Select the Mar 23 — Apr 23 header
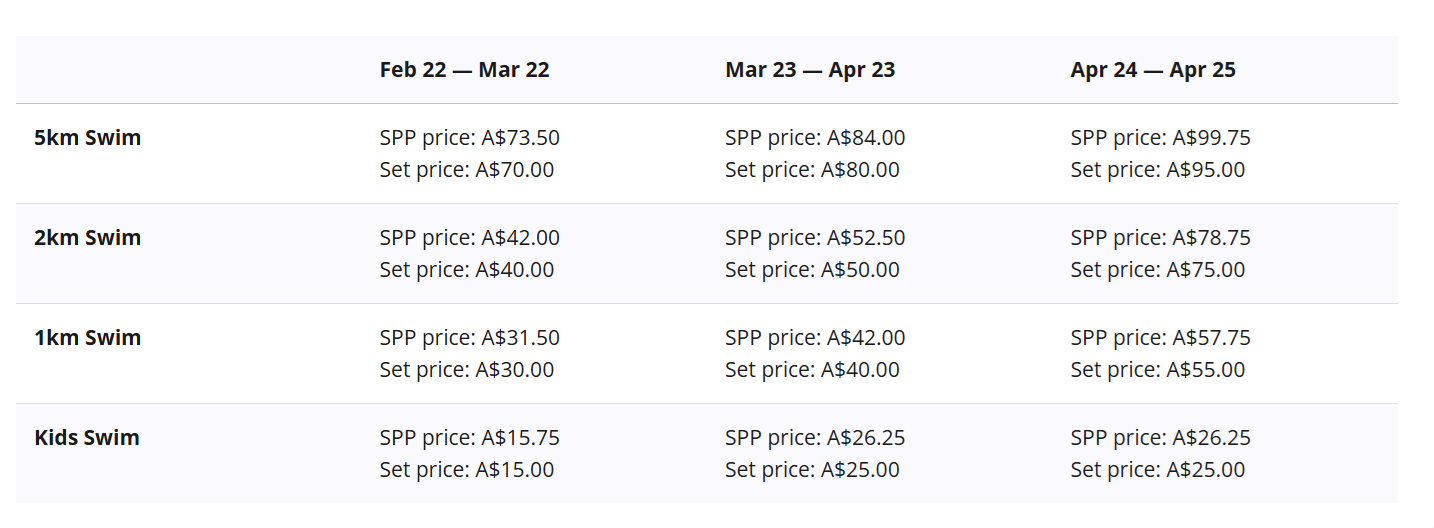 point(810,70)
